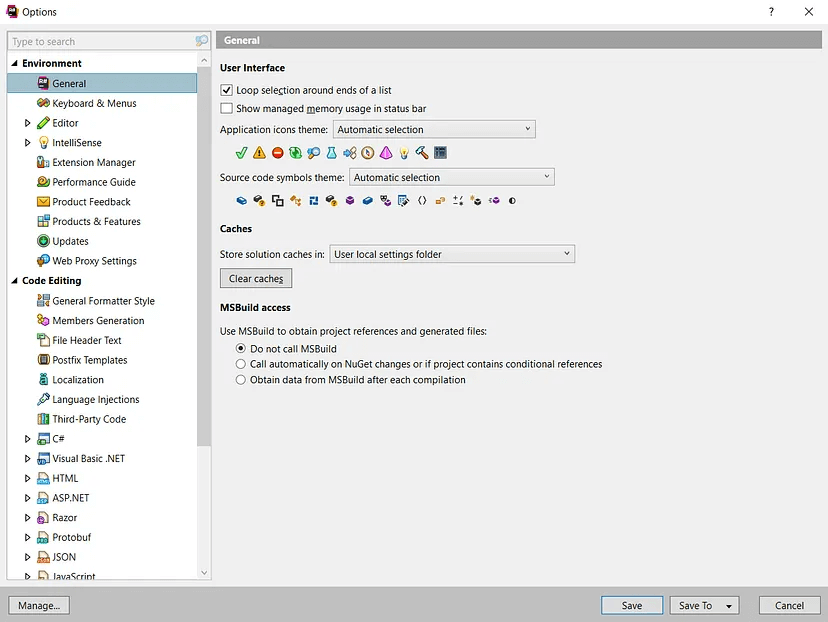Click the Updates icon in tree
Screen dimensions: 828x622
pos(44,241)
